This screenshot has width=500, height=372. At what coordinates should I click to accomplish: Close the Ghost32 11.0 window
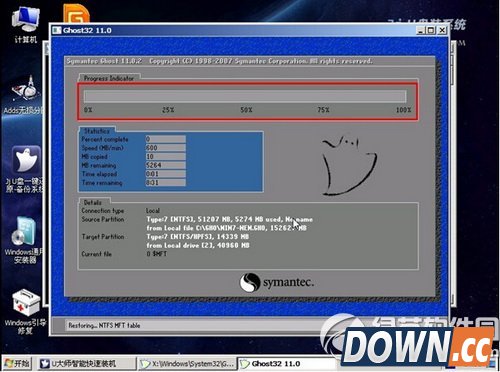pyautogui.click(x=442, y=30)
